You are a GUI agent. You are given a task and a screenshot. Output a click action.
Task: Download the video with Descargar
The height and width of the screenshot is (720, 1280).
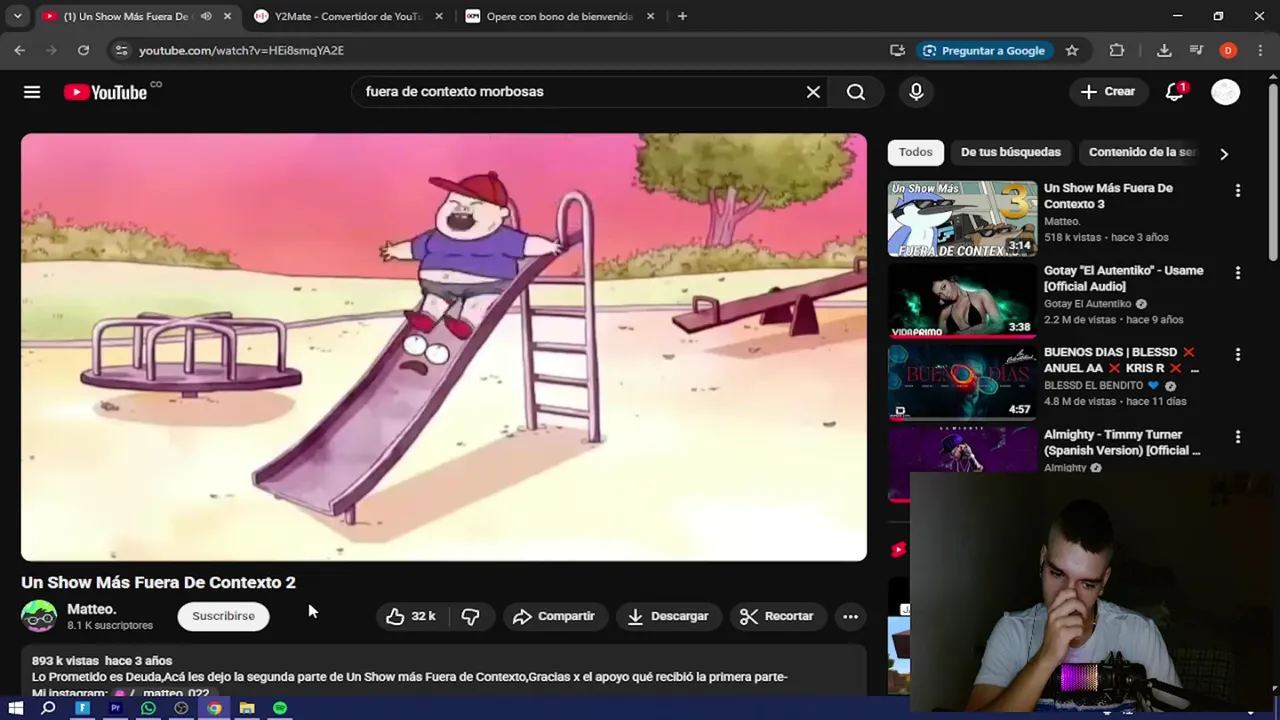coord(667,616)
